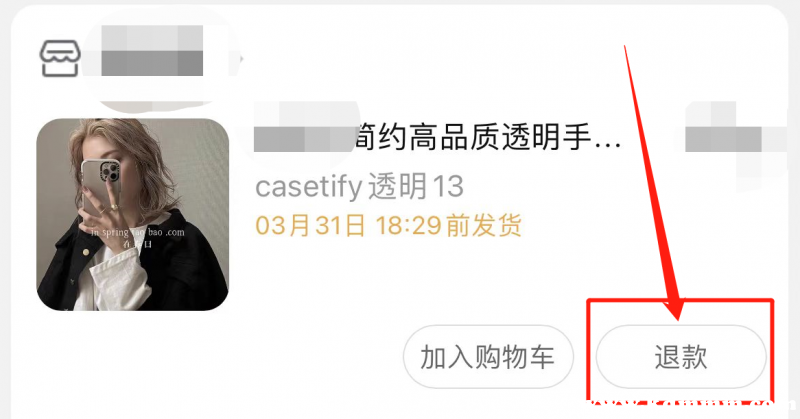The height and width of the screenshot is (419, 800).
Task: Open the product thumbnail of the woman with phone
Action: click(133, 214)
